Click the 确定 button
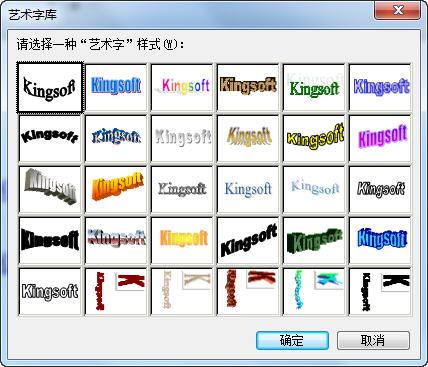The image size is (428, 367). 292,340
